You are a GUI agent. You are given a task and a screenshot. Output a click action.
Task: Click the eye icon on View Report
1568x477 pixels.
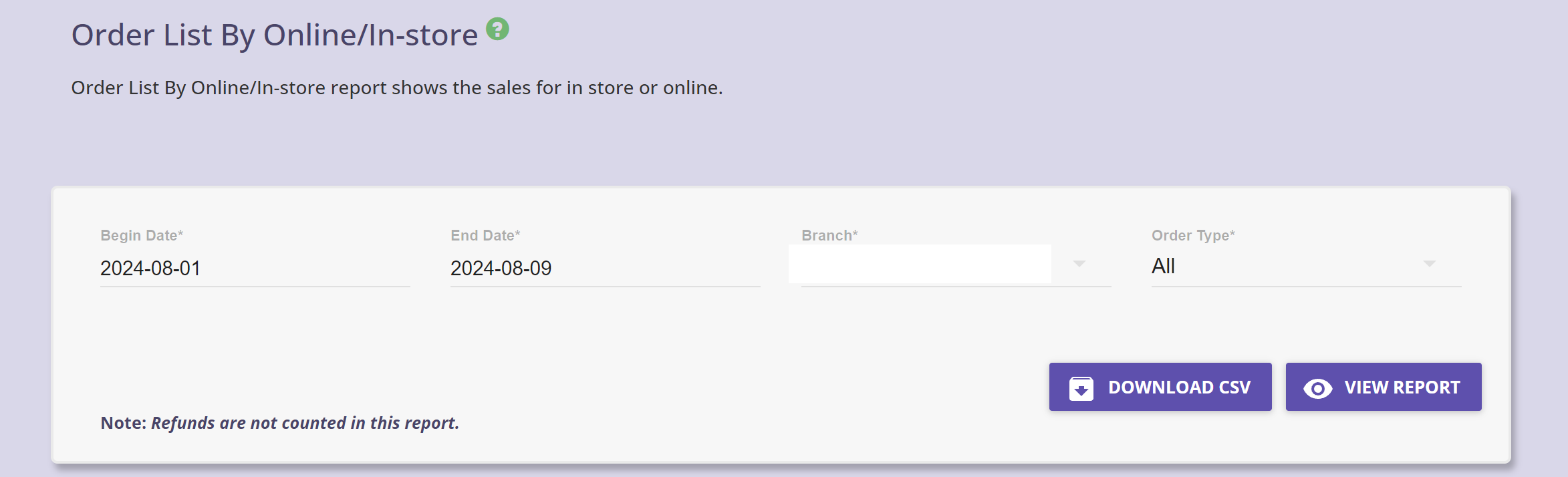pyautogui.click(x=1317, y=388)
